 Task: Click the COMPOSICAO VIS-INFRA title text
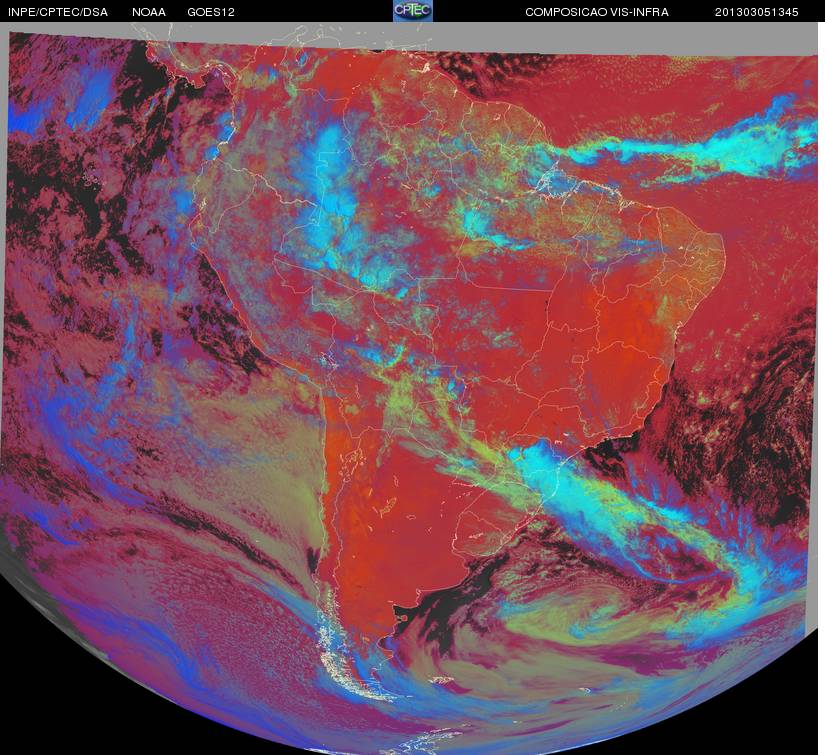597,12
